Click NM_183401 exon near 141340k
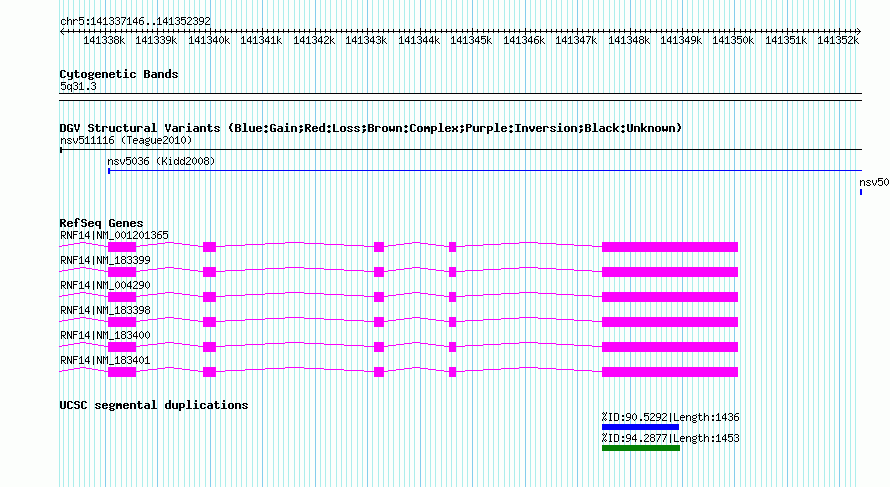This screenshot has height=487, width=890. (x=209, y=372)
